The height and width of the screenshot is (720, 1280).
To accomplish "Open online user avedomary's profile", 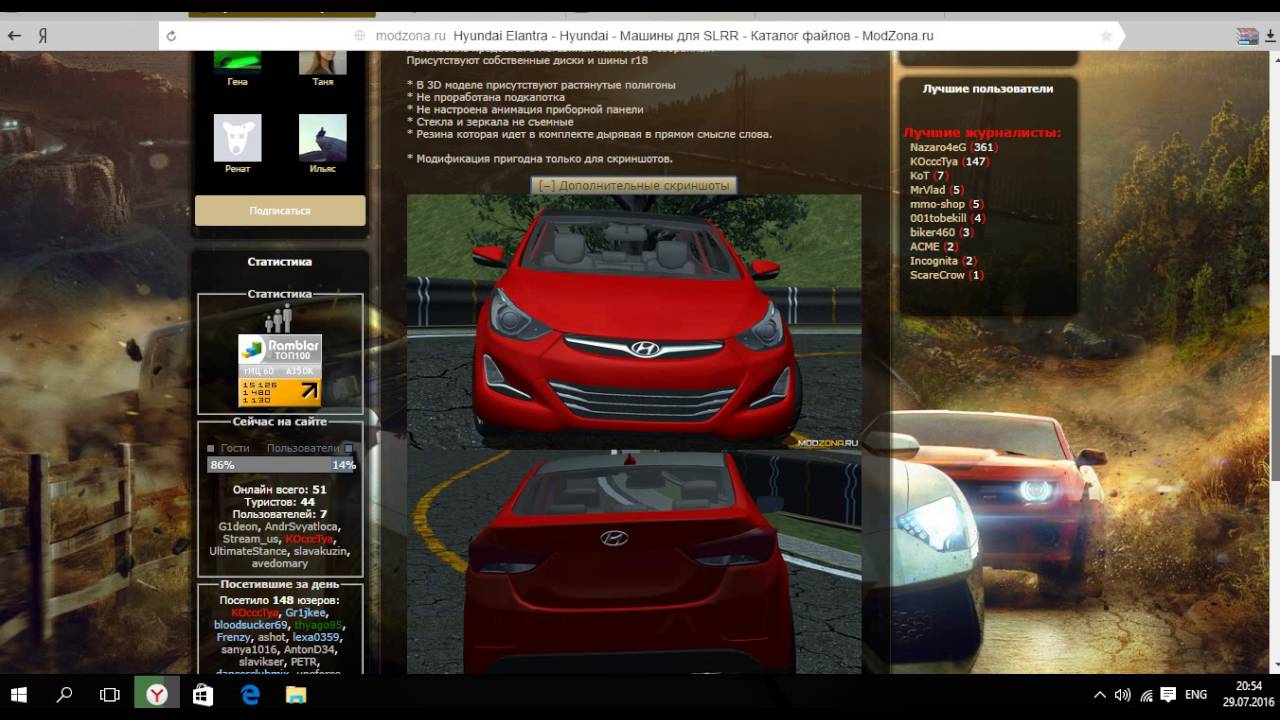I will pyautogui.click(x=280, y=564).
